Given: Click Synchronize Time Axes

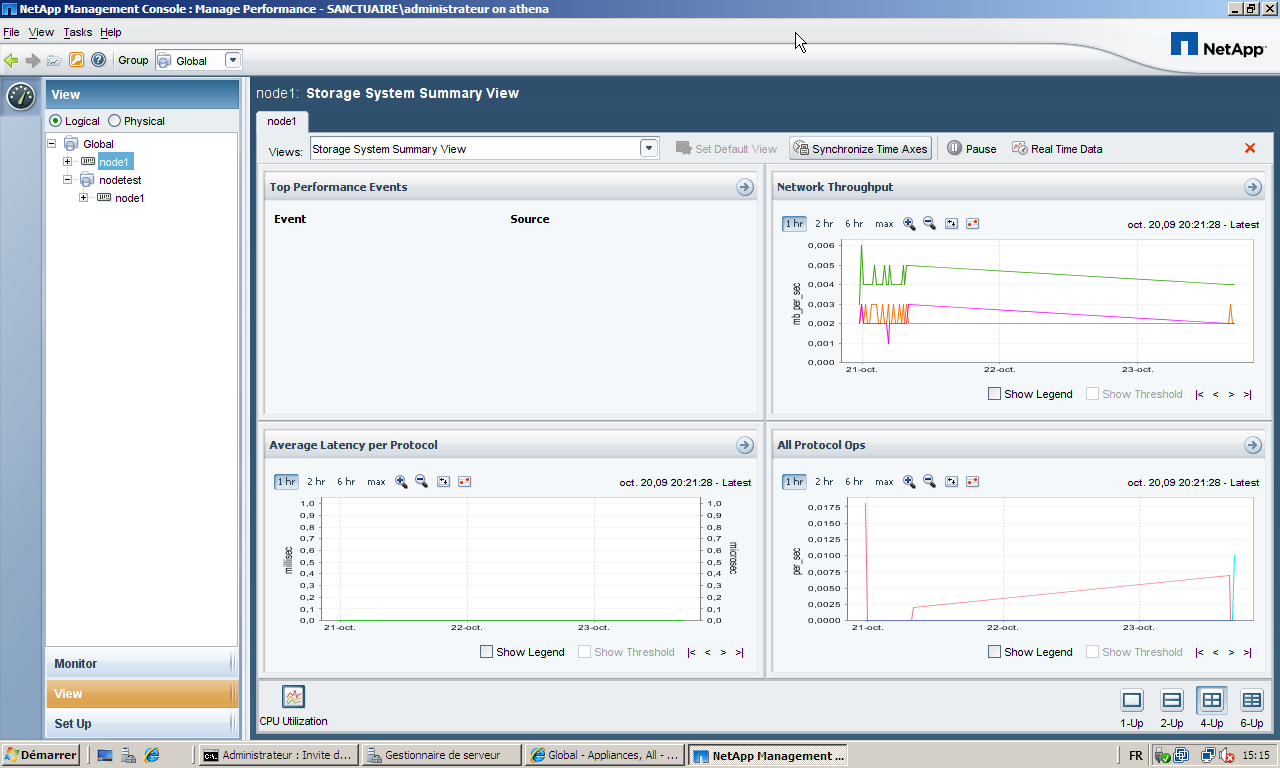Looking at the screenshot, I should point(860,148).
